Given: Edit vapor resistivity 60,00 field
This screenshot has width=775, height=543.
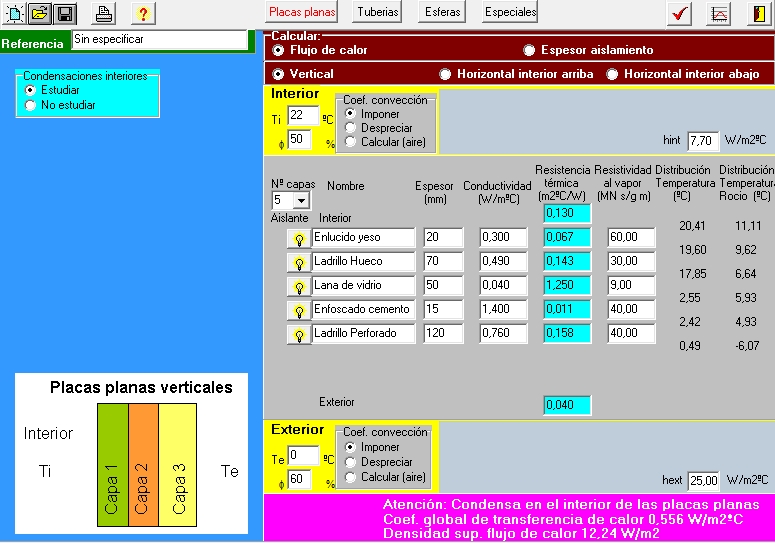Looking at the screenshot, I should pos(631,237).
